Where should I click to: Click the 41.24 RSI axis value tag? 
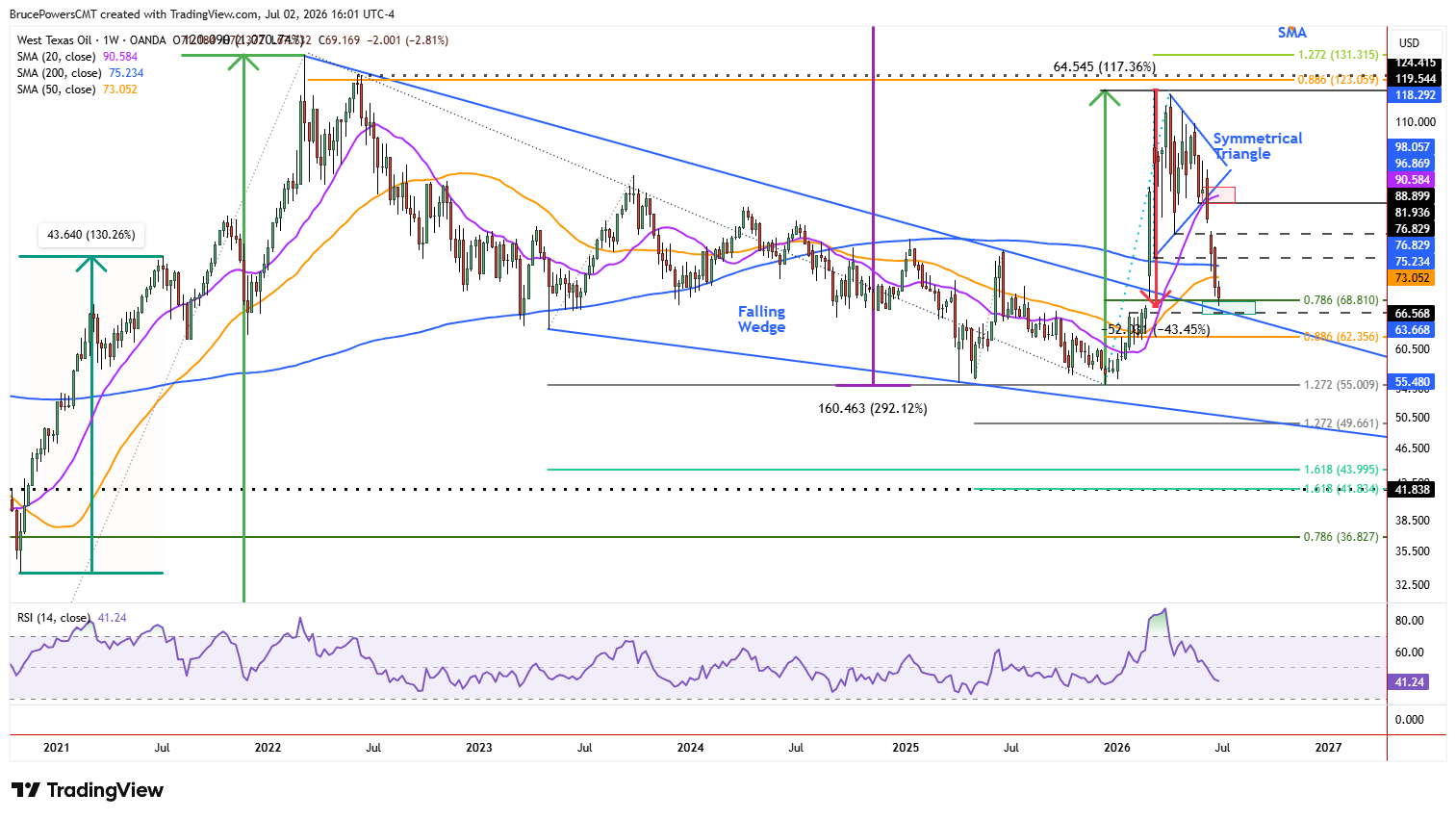1409,682
